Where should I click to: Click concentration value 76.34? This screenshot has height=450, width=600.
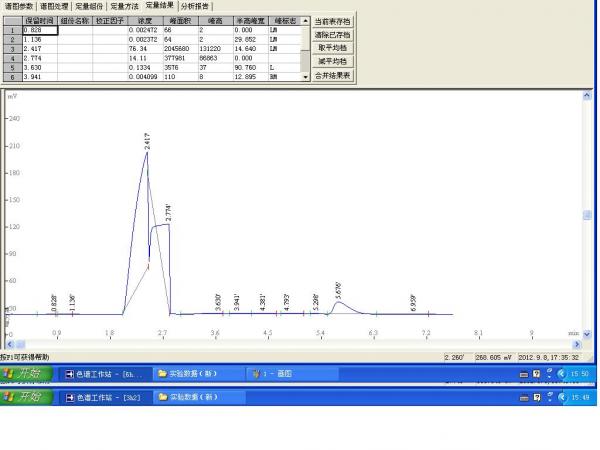(145, 49)
